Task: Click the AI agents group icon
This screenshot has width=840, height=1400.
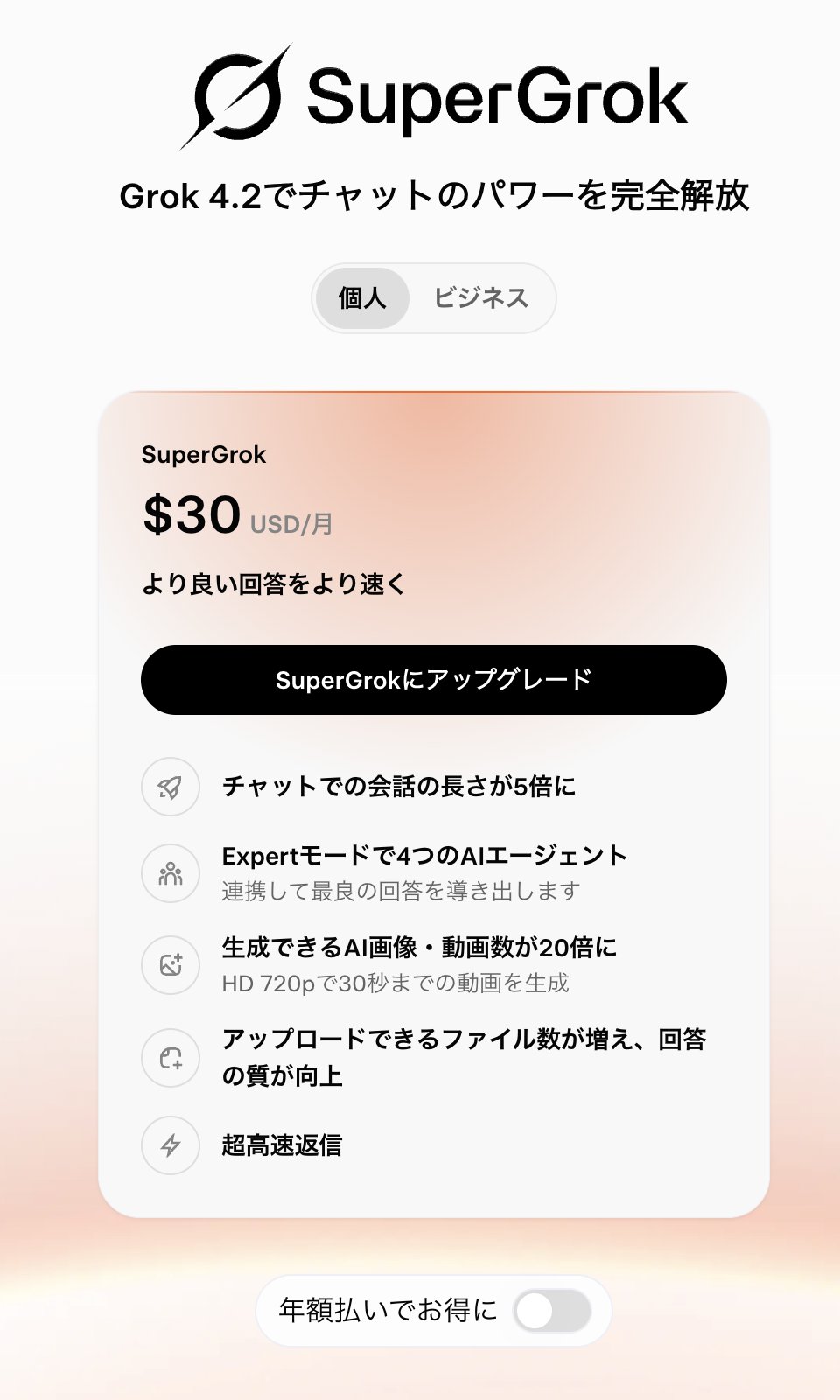Action: pyautogui.click(x=171, y=873)
